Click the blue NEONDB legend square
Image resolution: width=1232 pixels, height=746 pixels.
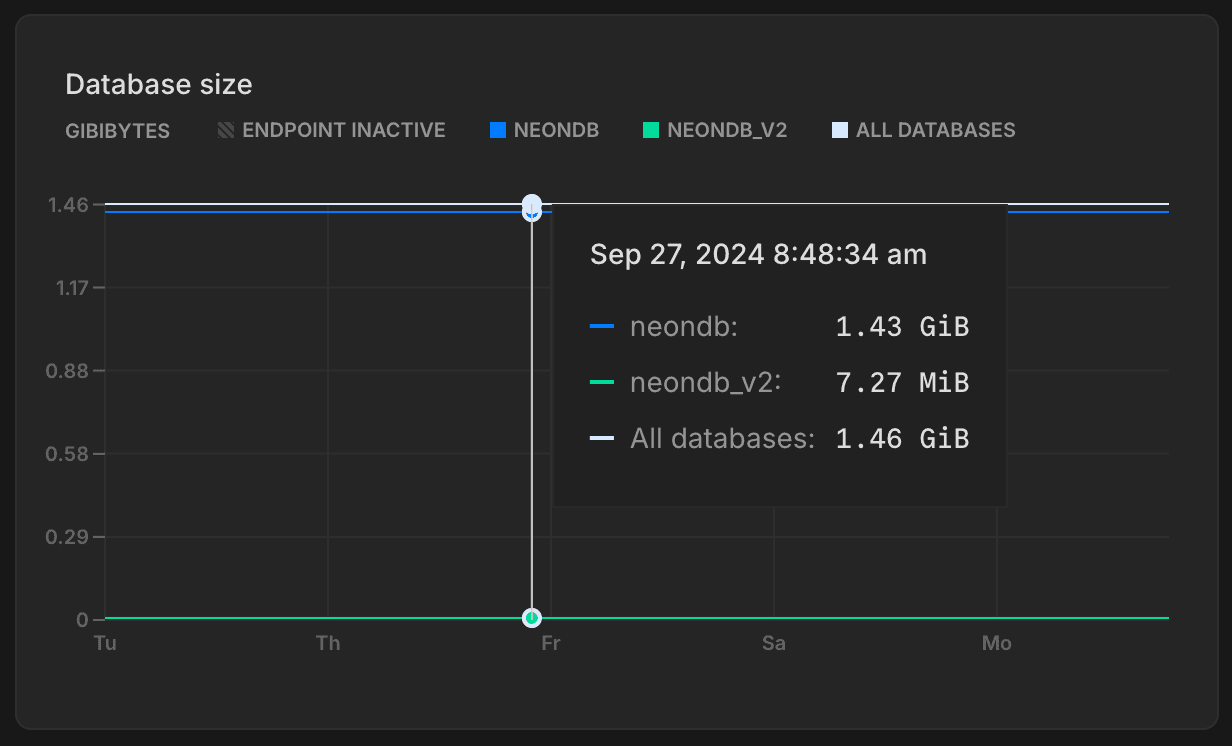[496, 130]
